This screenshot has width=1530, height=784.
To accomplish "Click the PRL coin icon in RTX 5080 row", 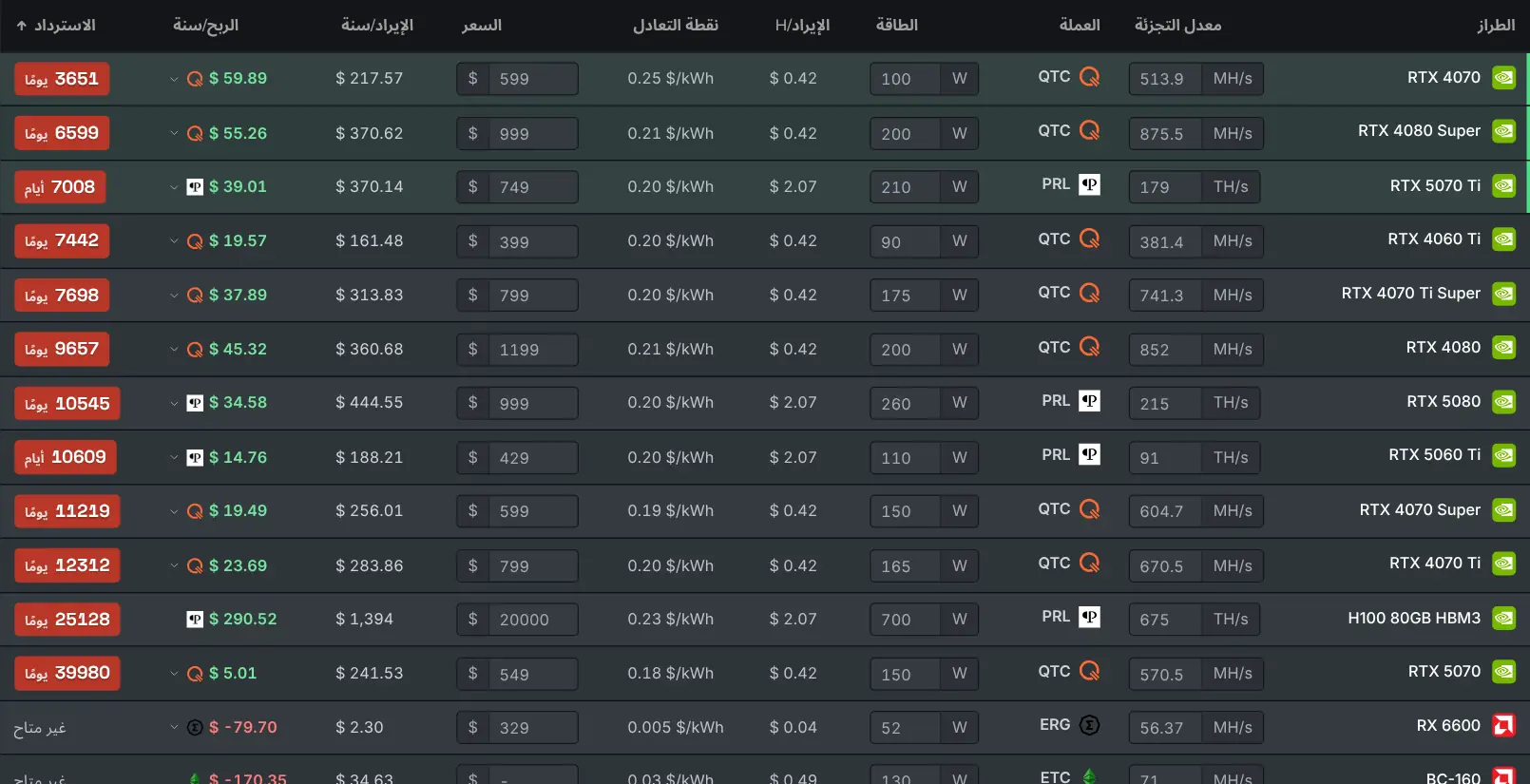I will [x=1089, y=401].
